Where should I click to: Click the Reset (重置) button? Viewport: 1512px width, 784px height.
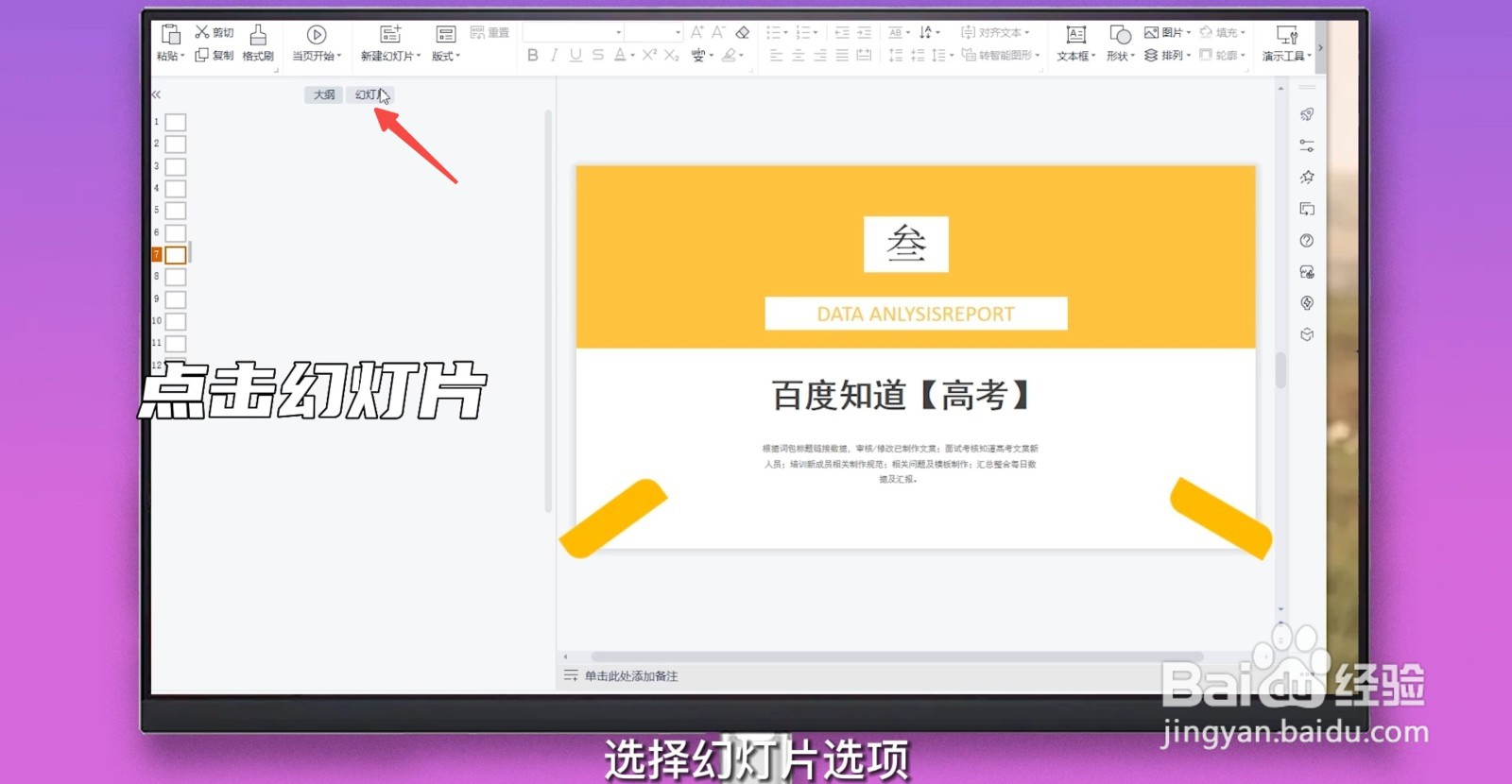[490, 33]
